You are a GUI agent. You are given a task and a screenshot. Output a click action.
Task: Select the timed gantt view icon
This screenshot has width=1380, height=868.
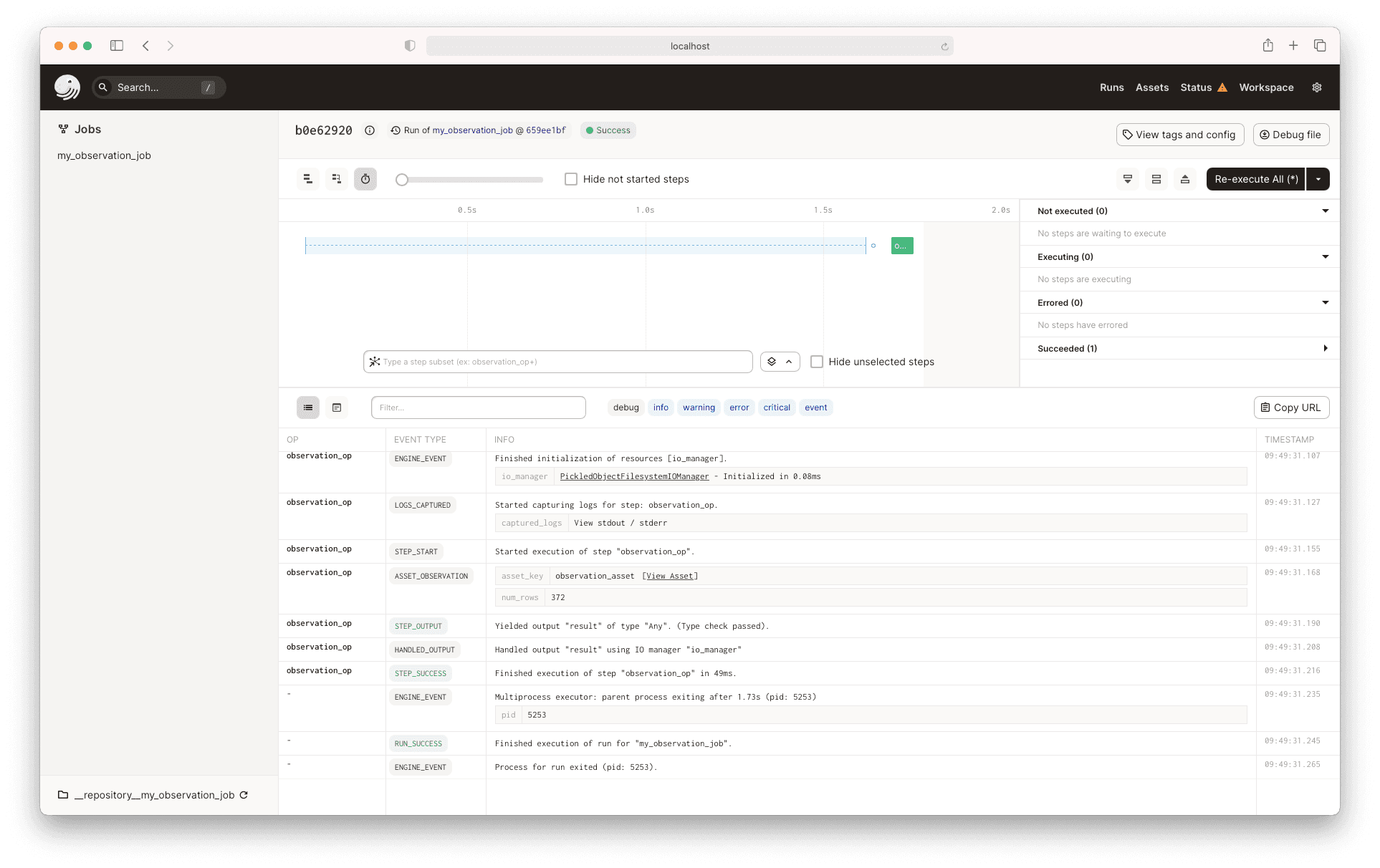click(365, 179)
